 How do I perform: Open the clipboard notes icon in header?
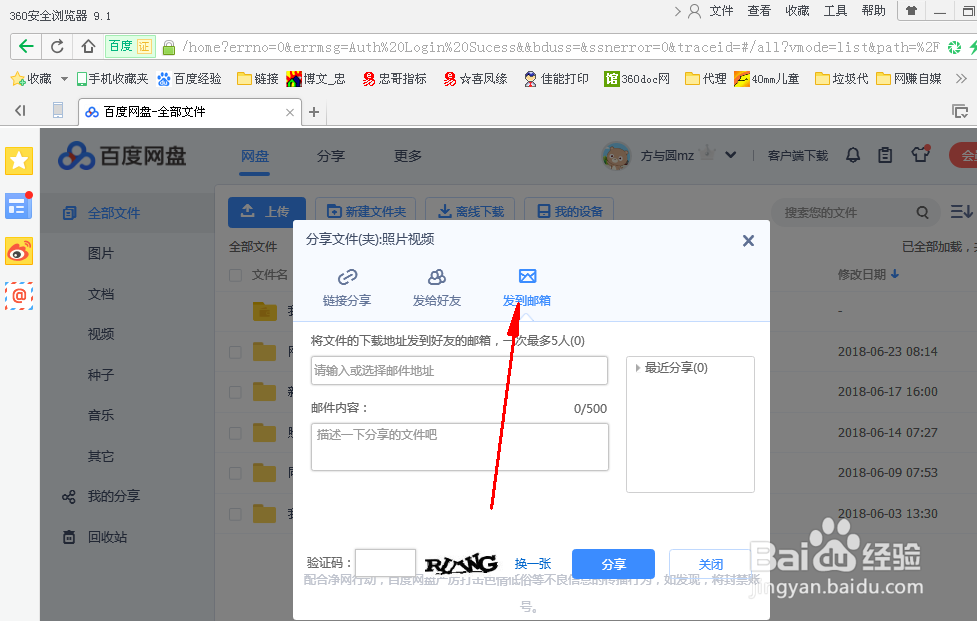[885, 155]
